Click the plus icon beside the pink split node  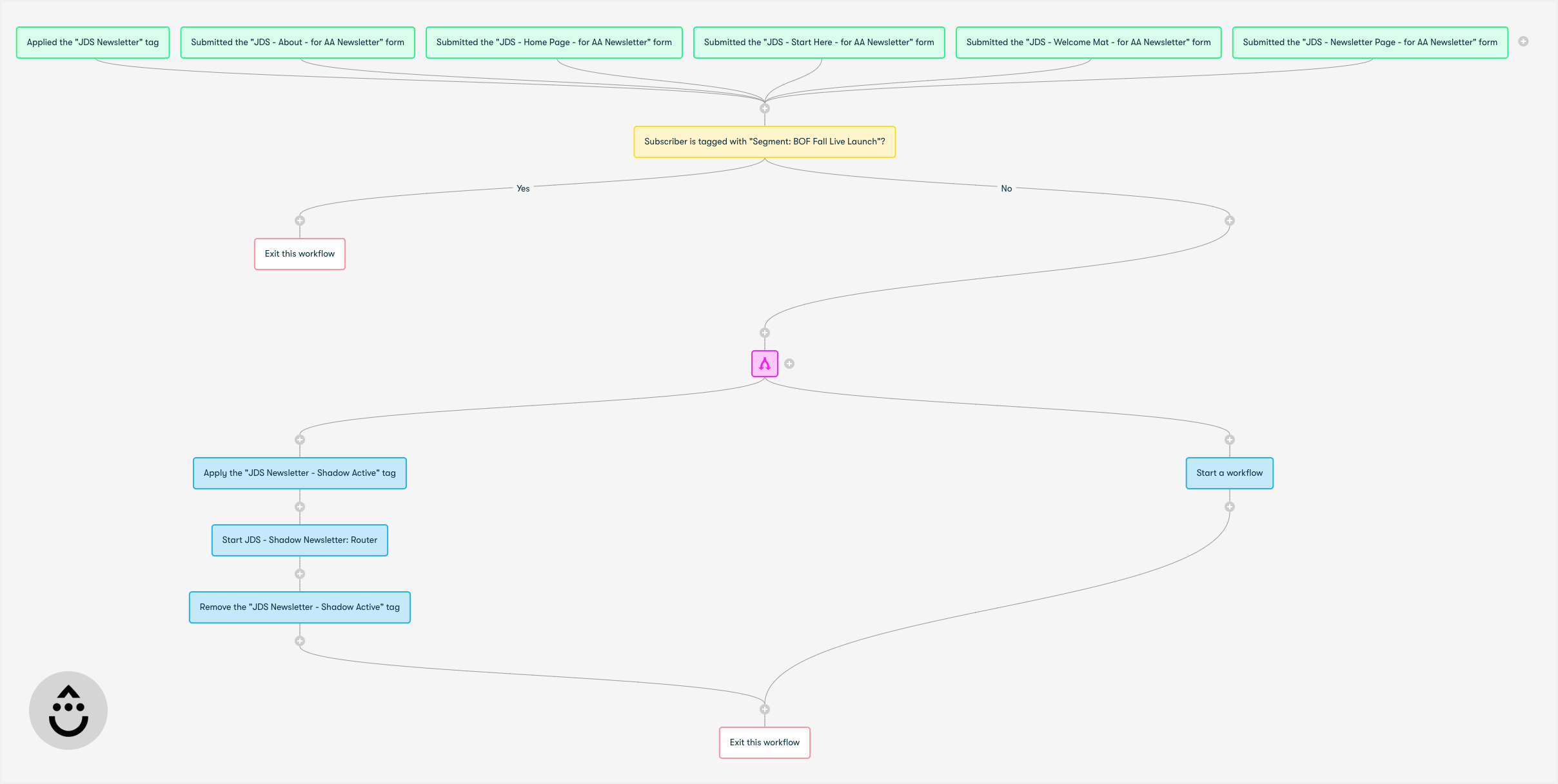[791, 363]
